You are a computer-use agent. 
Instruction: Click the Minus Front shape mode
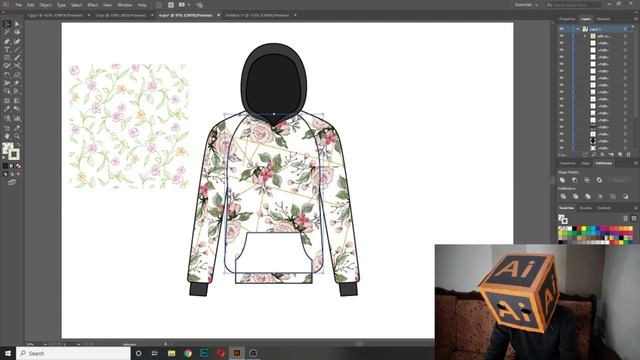(x=575, y=180)
